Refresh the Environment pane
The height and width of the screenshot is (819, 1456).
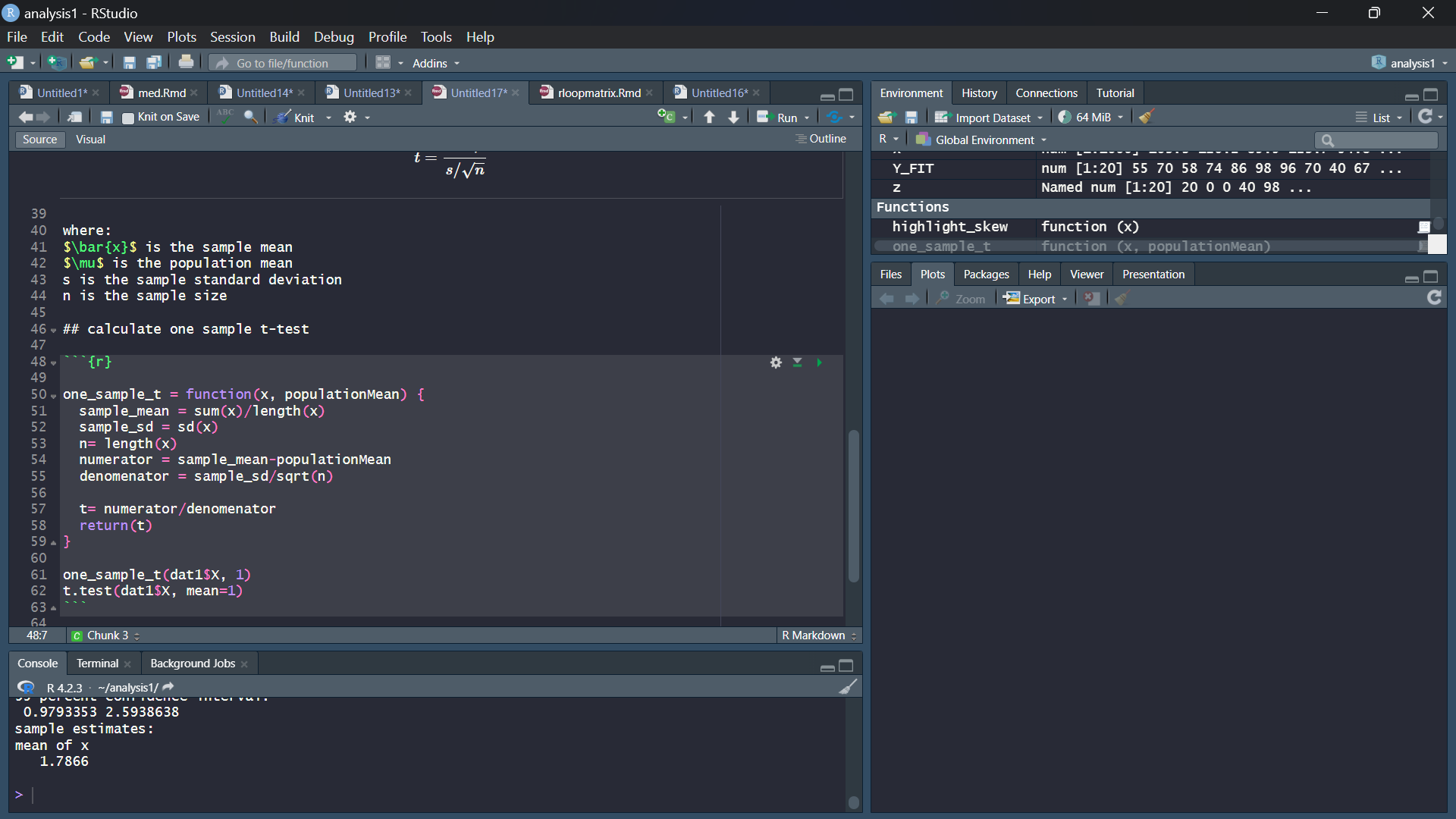click(1426, 117)
